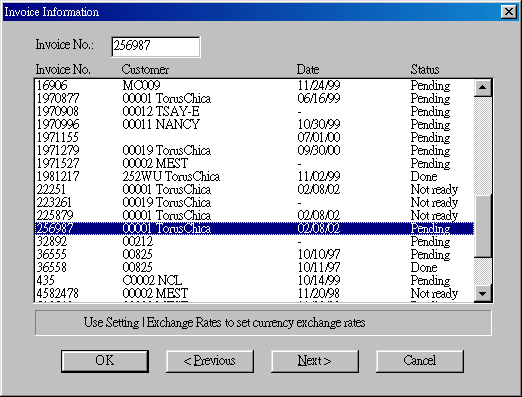Click the exchange rates hint text
The width and height of the screenshot is (522, 397).
224,323
